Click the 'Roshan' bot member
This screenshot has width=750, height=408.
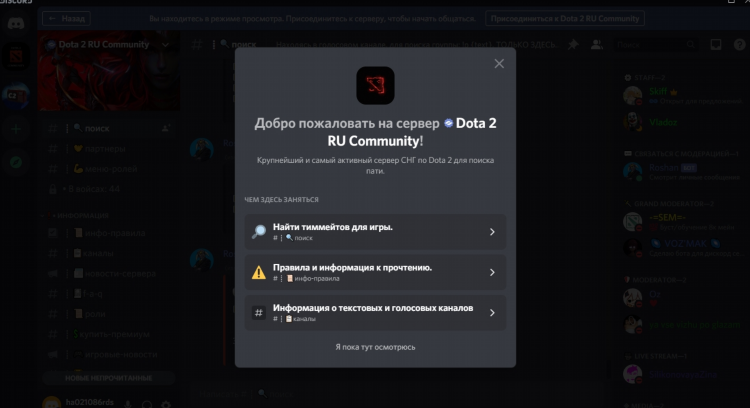[683, 172]
